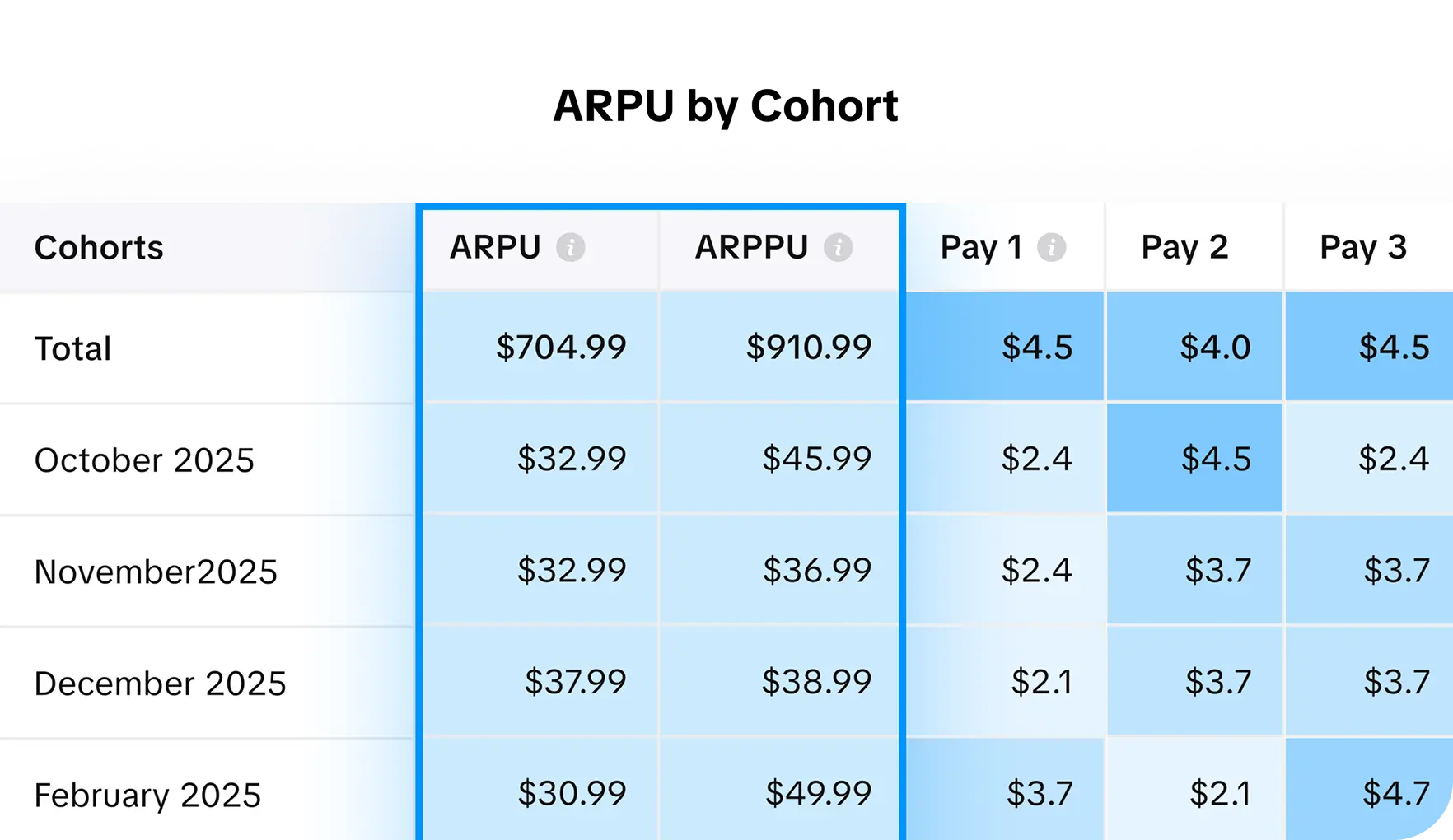Screen dimensions: 1453x840
Task: Switch to the Pay 1 column tab
Action: [x=982, y=247]
